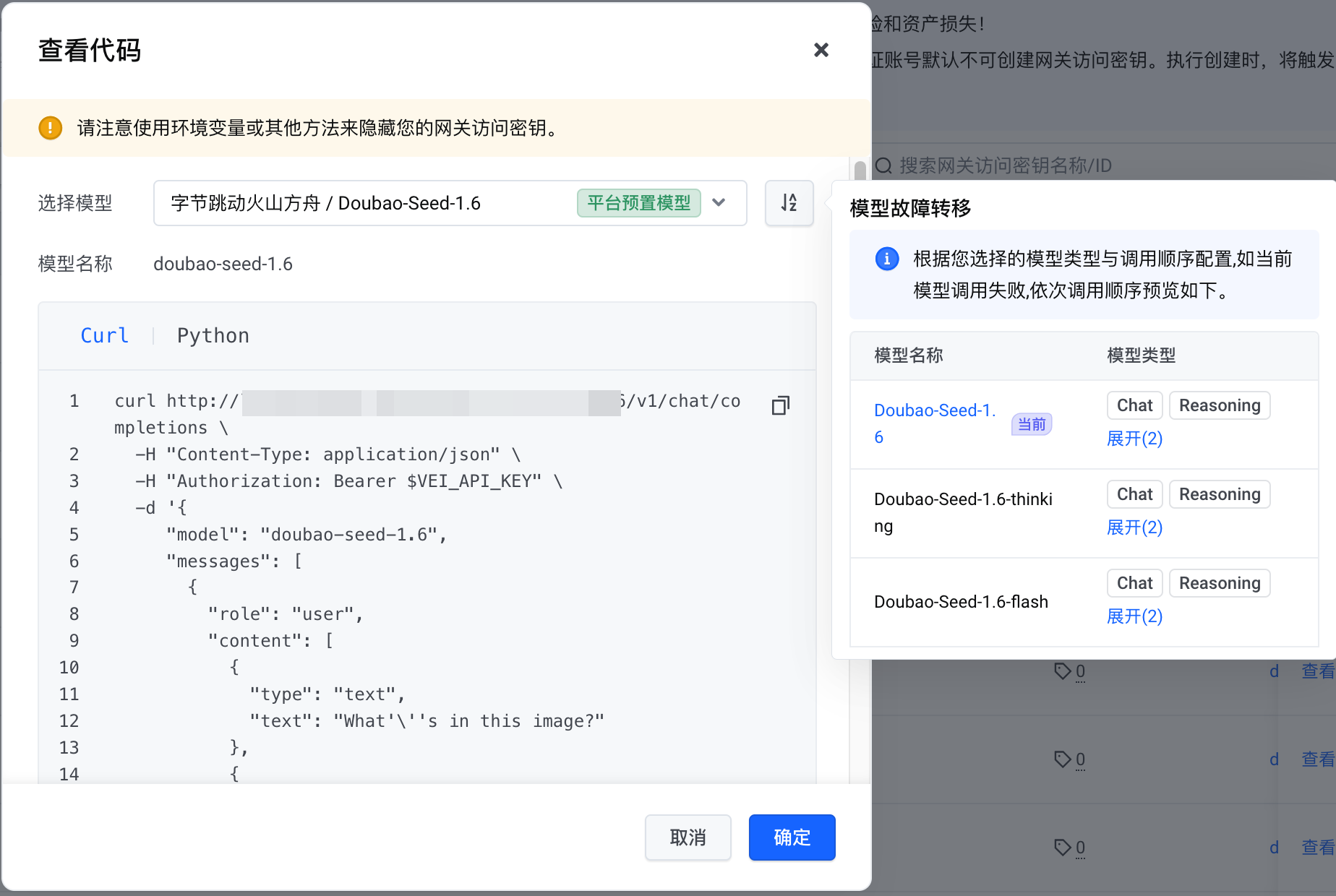Click the third tag icon with 0

pos(1062,847)
